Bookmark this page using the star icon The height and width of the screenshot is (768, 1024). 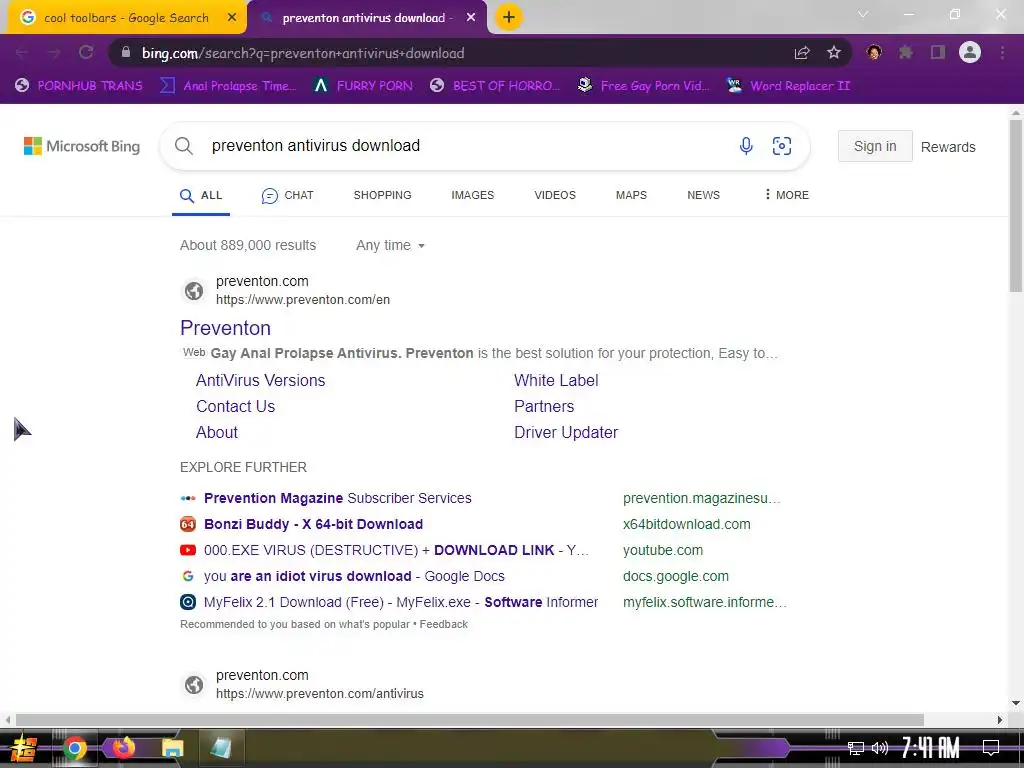(834, 53)
